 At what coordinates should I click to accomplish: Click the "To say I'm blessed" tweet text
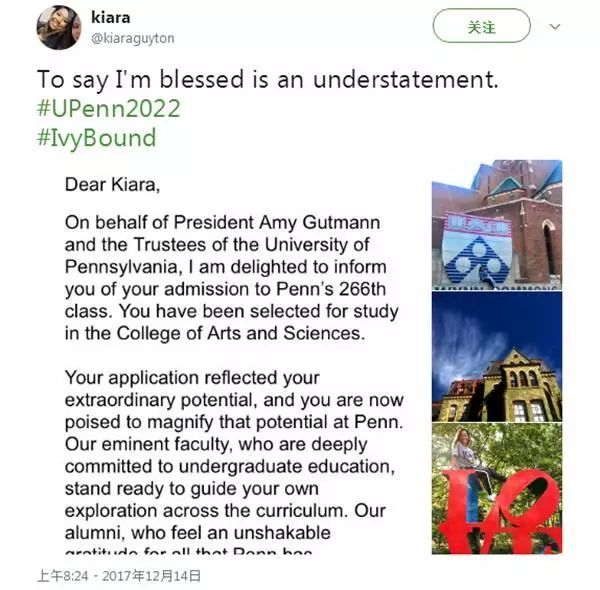pos(267,77)
